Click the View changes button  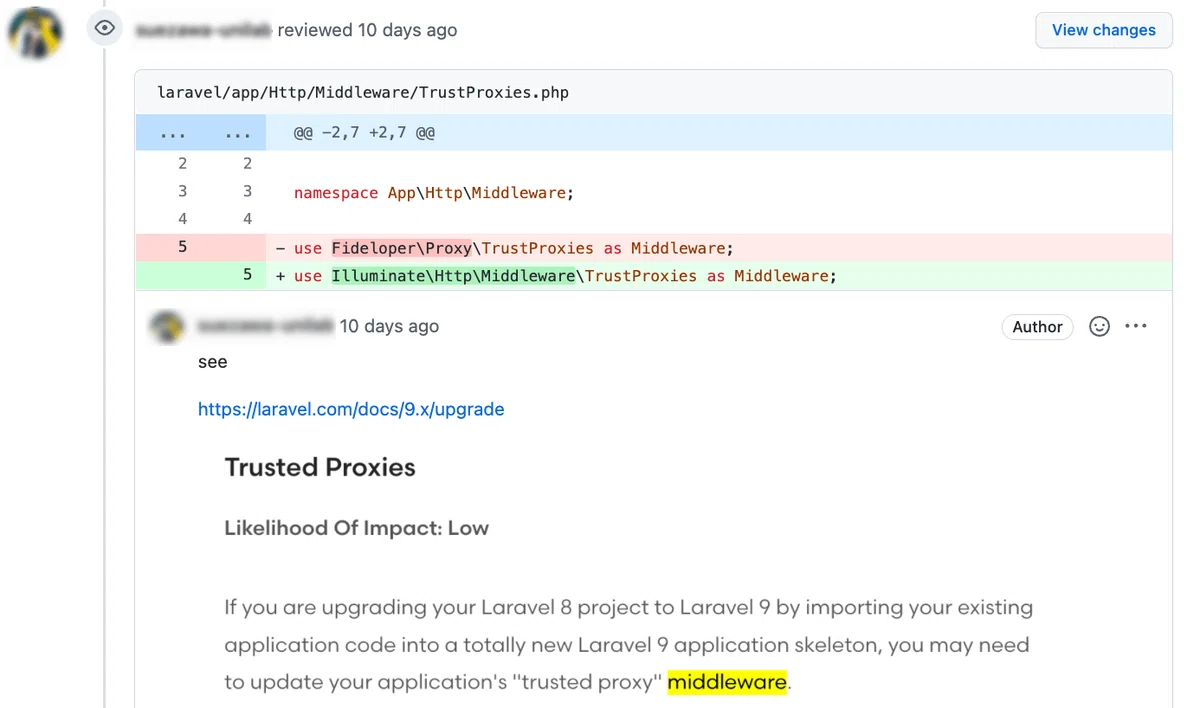1104,30
